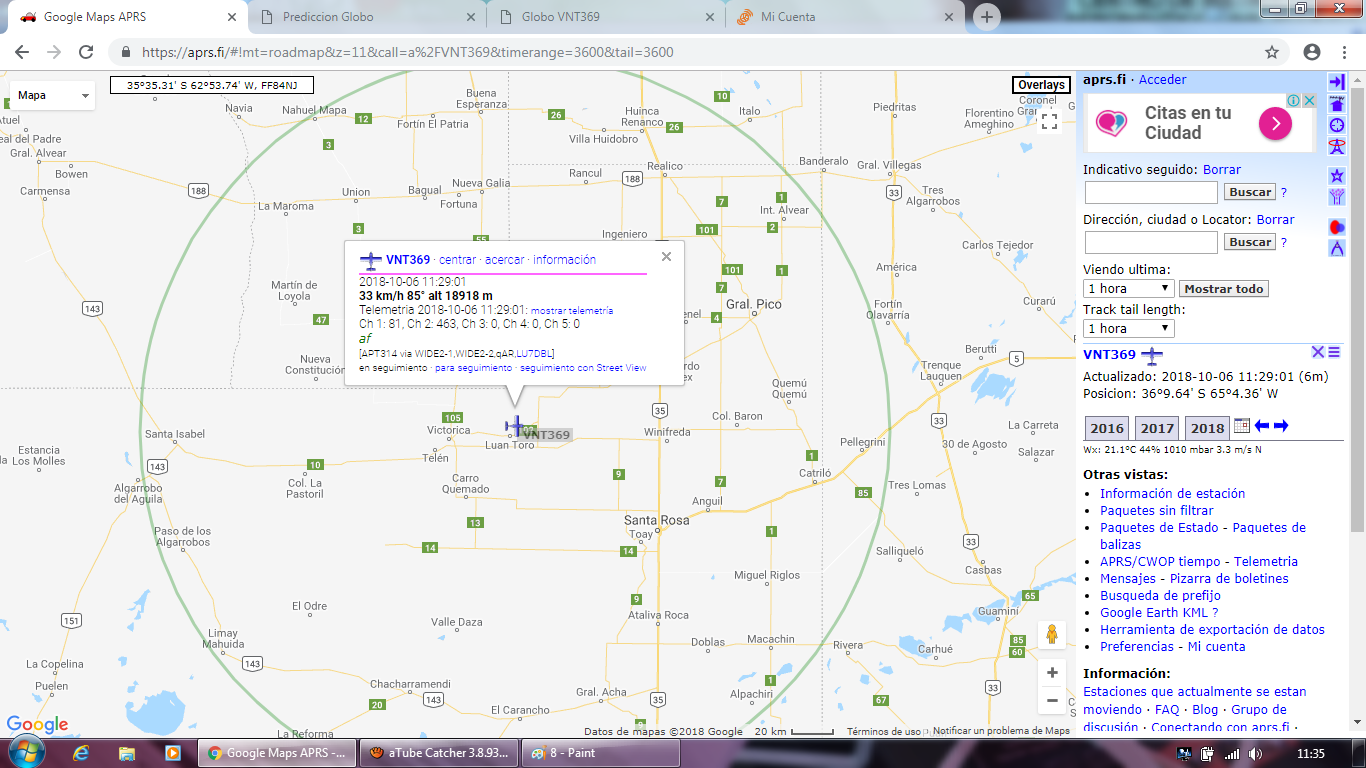1366x768 pixels.
Task: Collapse the sidebar with the arrow icon
Action: (1336, 82)
